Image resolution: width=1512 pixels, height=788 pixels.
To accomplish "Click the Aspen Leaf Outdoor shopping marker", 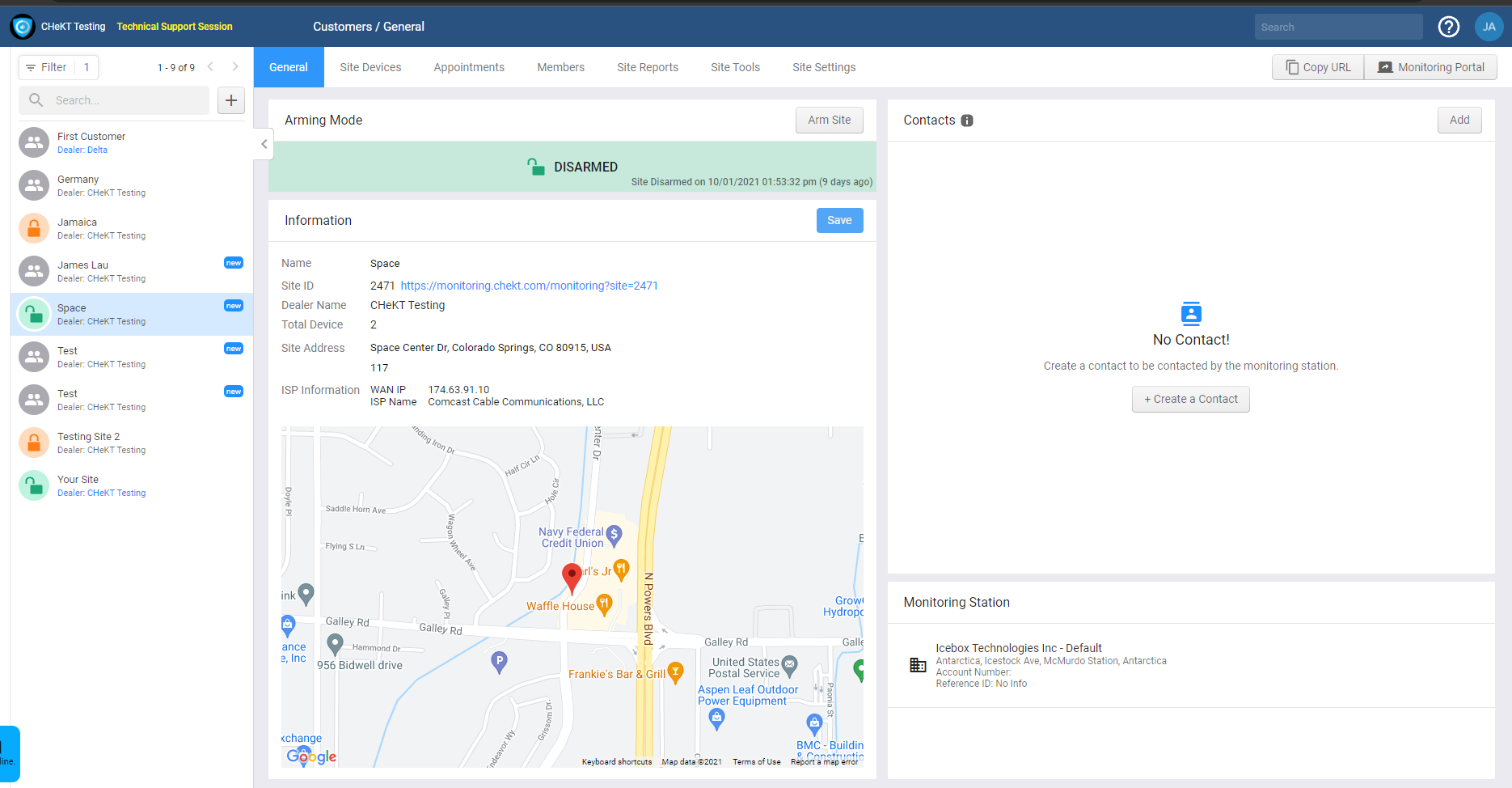I will point(716,718).
